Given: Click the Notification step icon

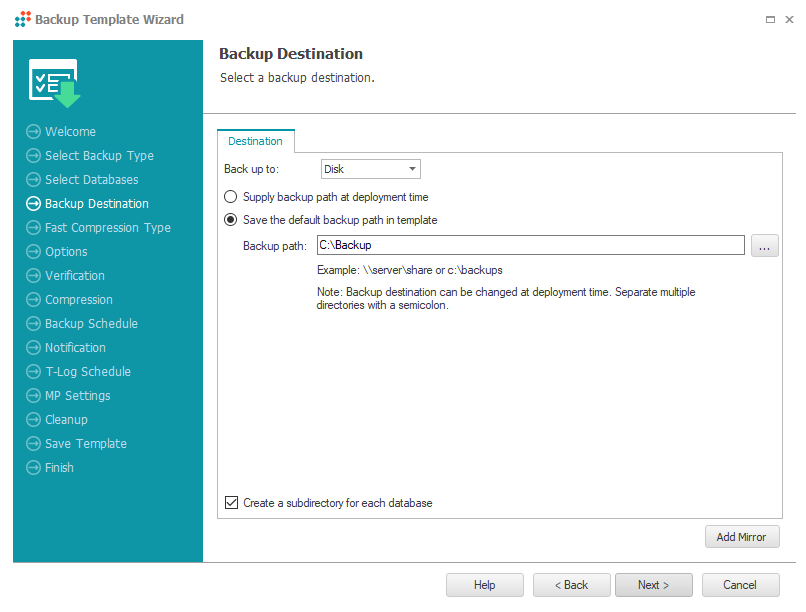Looking at the screenshot, I should [33, 347].
